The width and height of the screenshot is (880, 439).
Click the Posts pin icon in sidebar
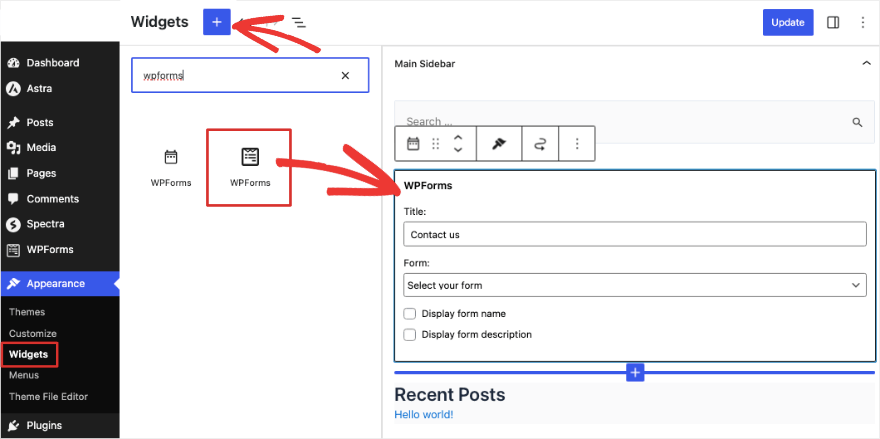pos(13,122)
